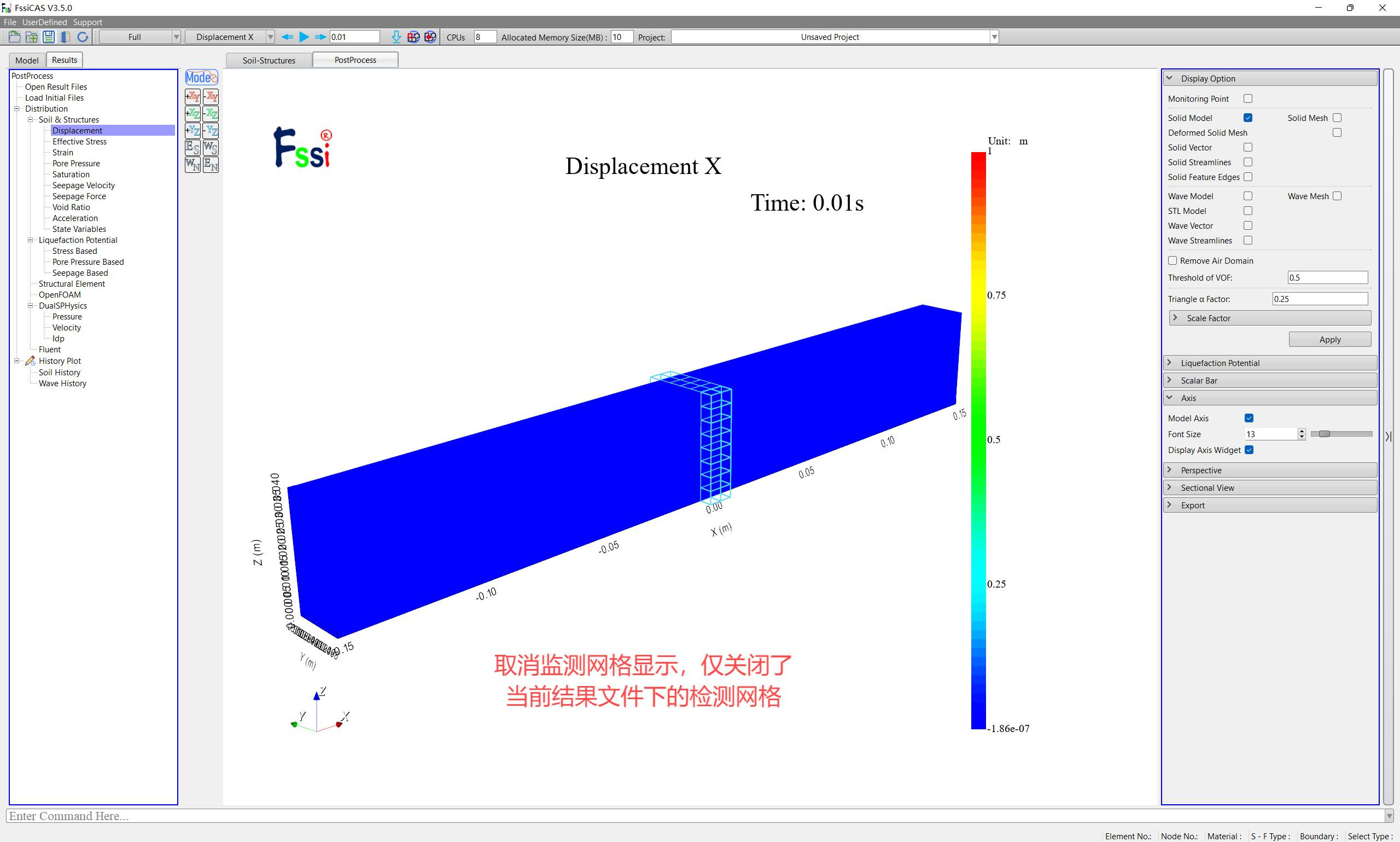1400x842 pixels.
Task: Enable the Monitoring Point checkbox
Action: point(1248,98)
